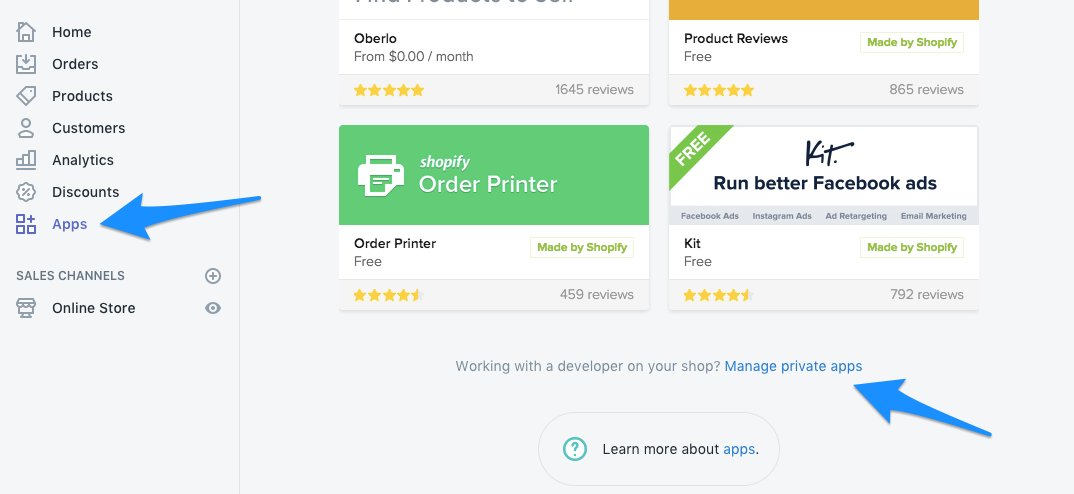1074x494 pixels.
Task: Click 'Ad Retargeting' label on Kit banner
Action: tap(856, 216)
